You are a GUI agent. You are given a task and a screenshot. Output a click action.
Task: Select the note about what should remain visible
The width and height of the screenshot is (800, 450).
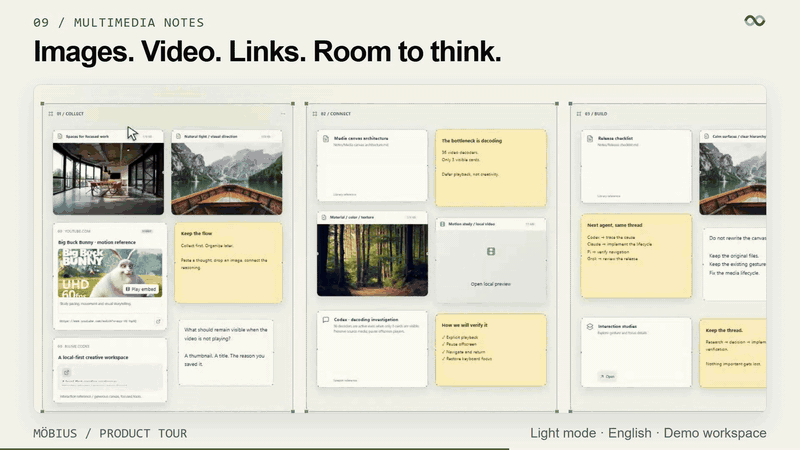(x=226, y=352)
